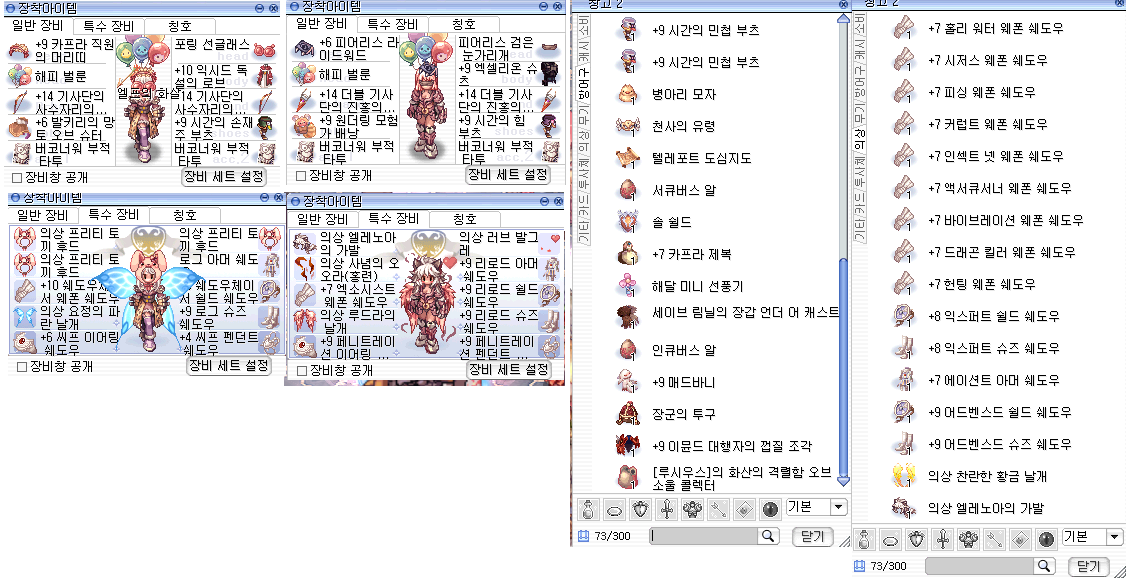Viewport: 1128px width, 579px height.
Task: Open 기본 sort dropdown in left storage window
Action: click(x=838, y=508)
